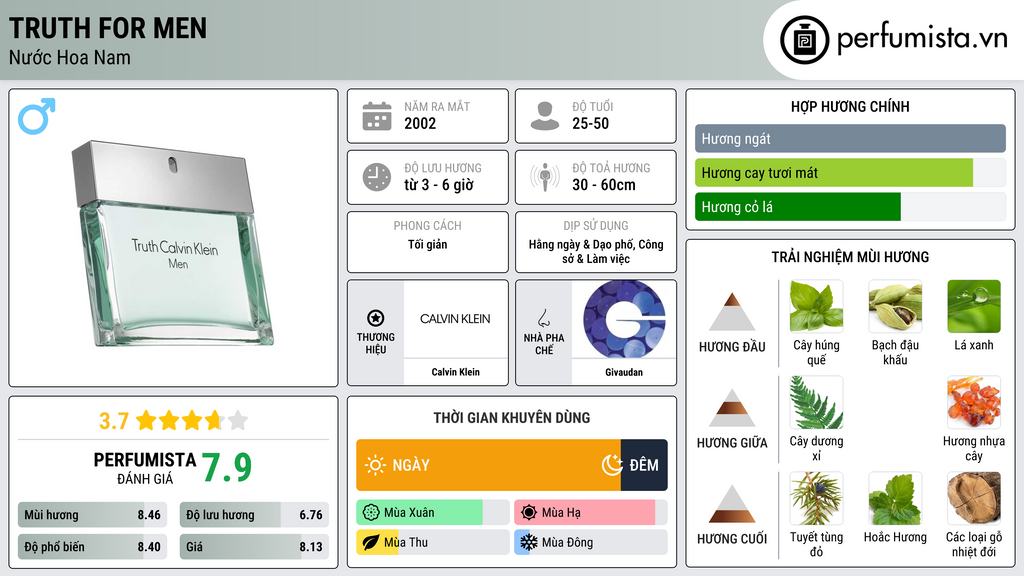Click the nose icon above Nhà pha chế
The width and height of the screenshot is (1024, 576).
click(543, 318)
